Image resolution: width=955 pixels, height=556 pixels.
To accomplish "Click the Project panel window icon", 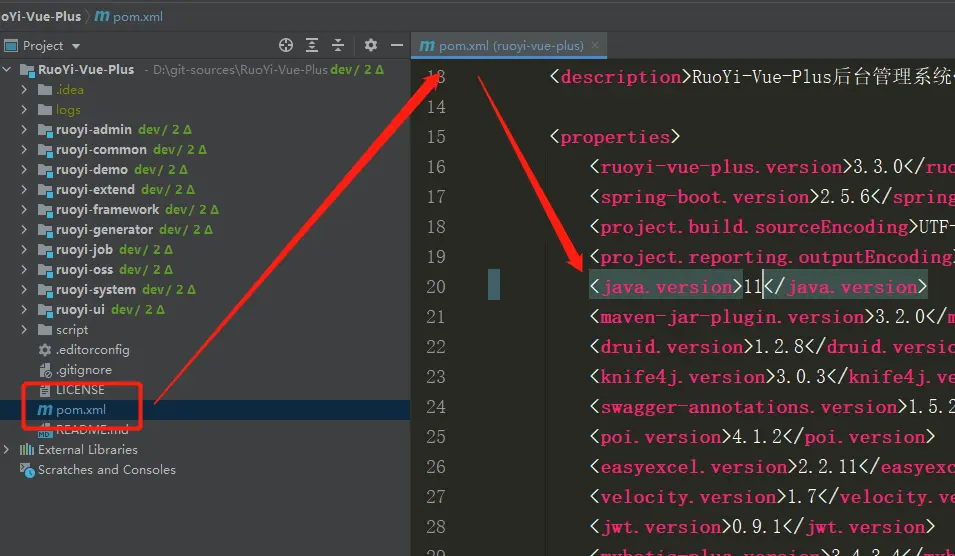I will click(10, 46).
